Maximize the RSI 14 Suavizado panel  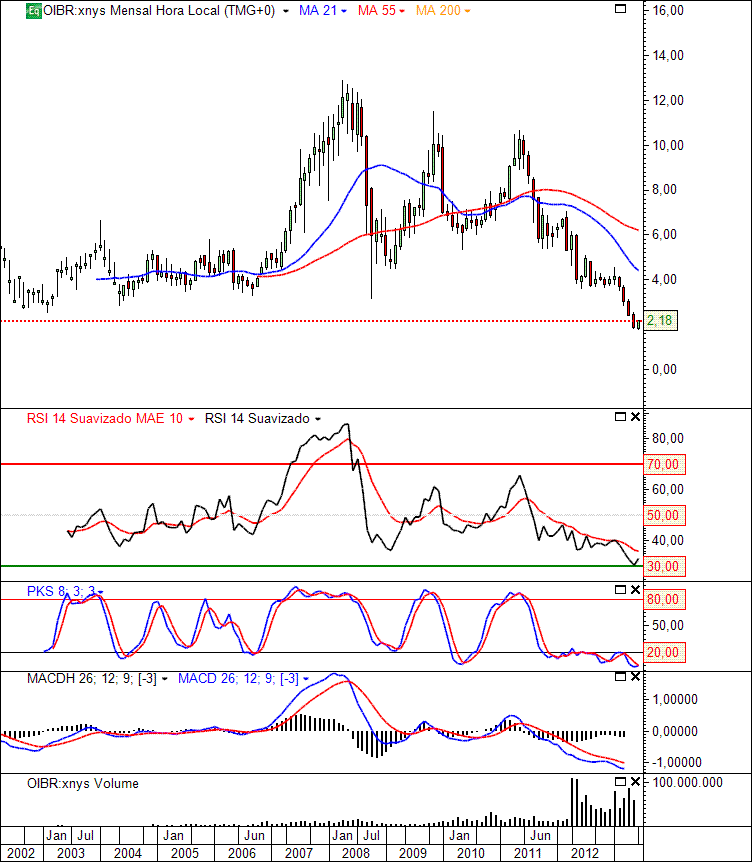tap(620, 417)
